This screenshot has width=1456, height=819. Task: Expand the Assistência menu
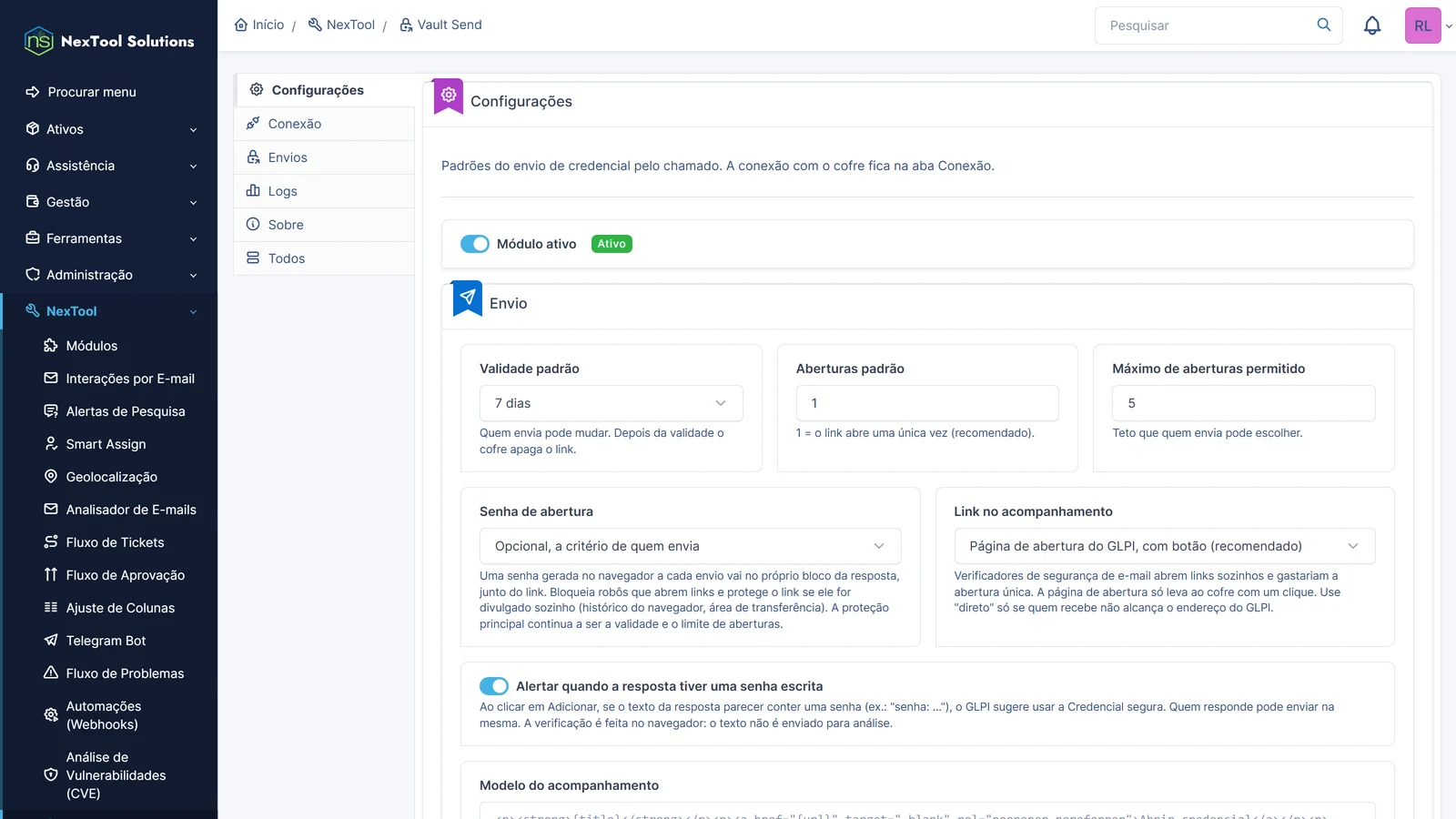tap(109, 166)
